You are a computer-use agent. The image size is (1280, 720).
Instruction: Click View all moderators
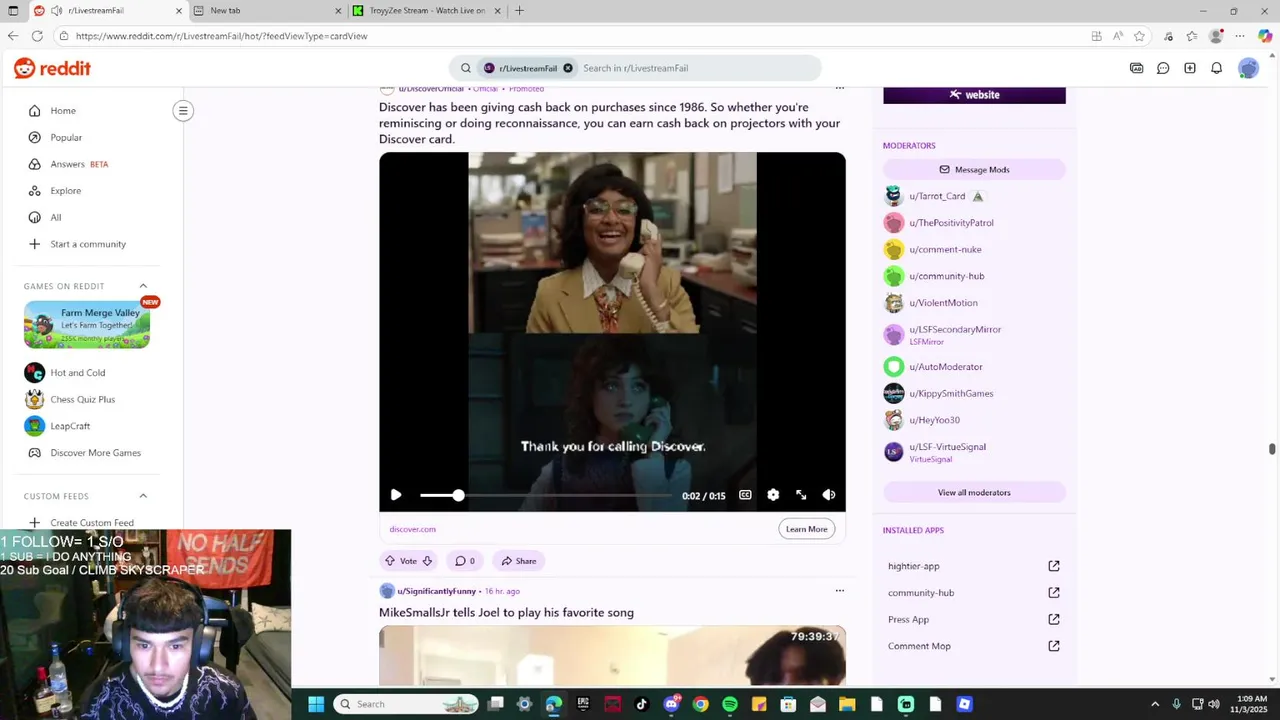click(974, 493)
